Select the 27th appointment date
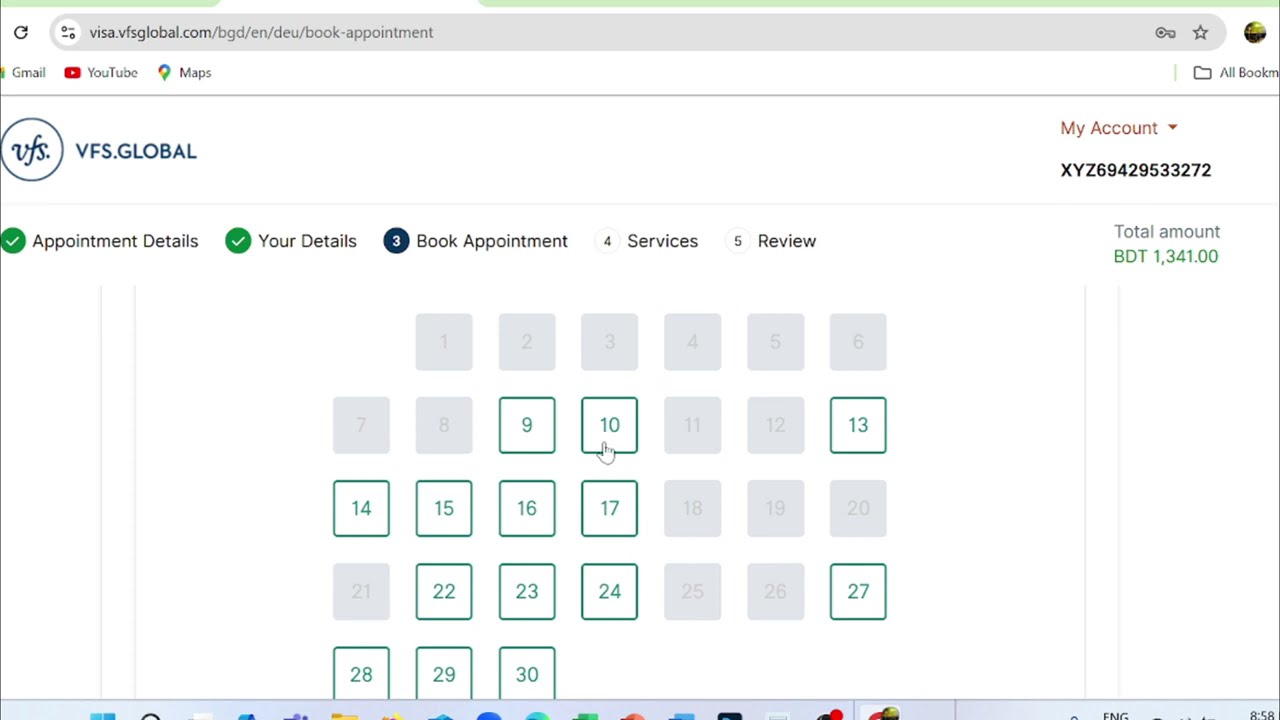Viewport: 1280px width, 720px height. 858,591
